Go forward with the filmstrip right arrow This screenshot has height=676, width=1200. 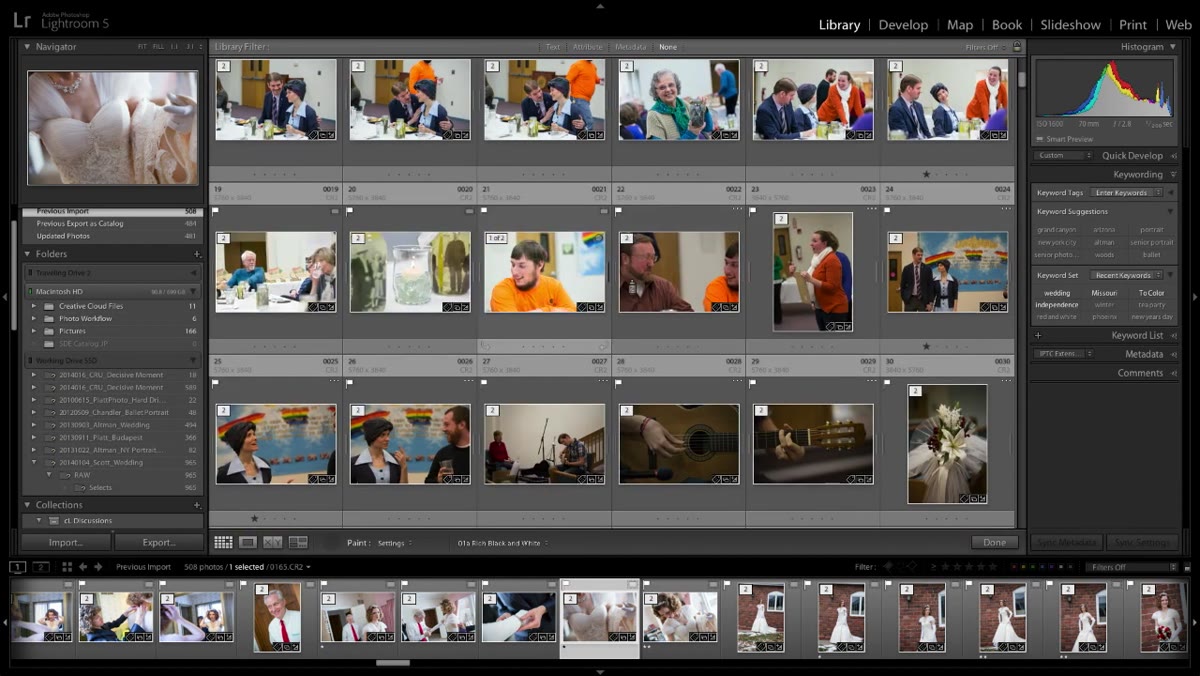[x=99, y=566]
